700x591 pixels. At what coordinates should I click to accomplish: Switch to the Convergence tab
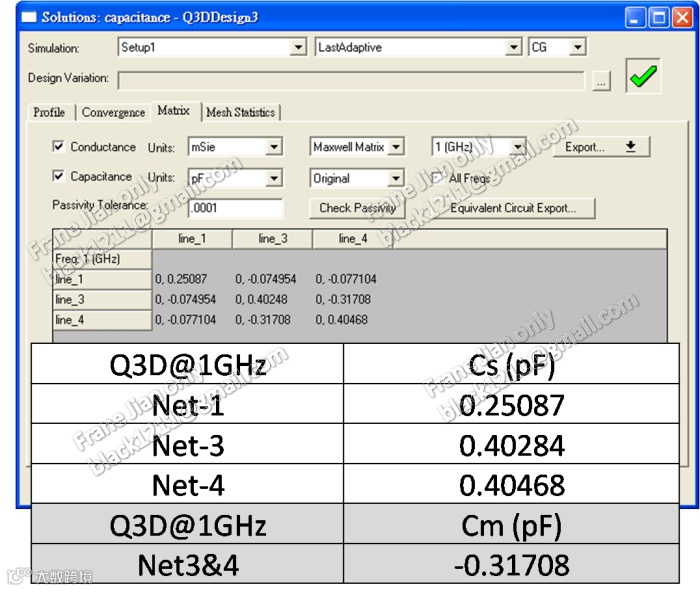(113, 112)
